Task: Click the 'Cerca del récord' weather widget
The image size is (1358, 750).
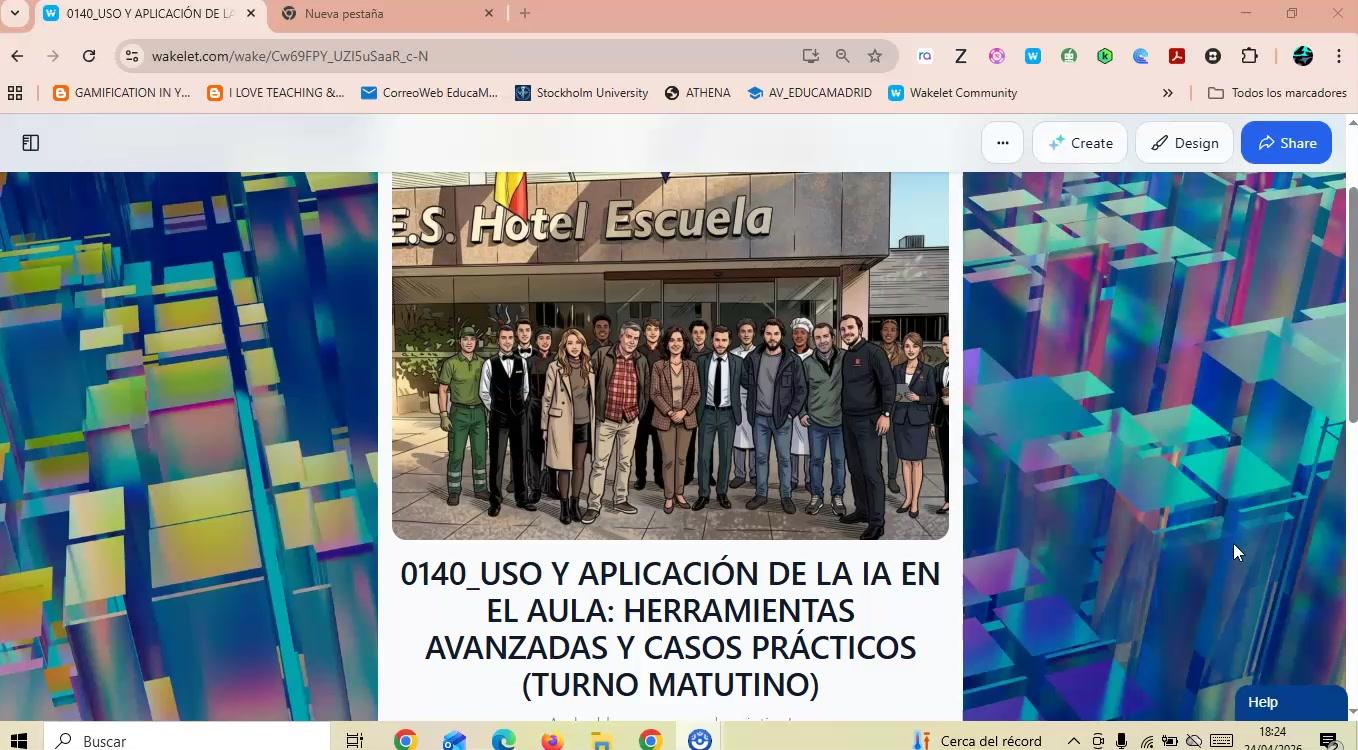Action: click(x=978, y=741)
